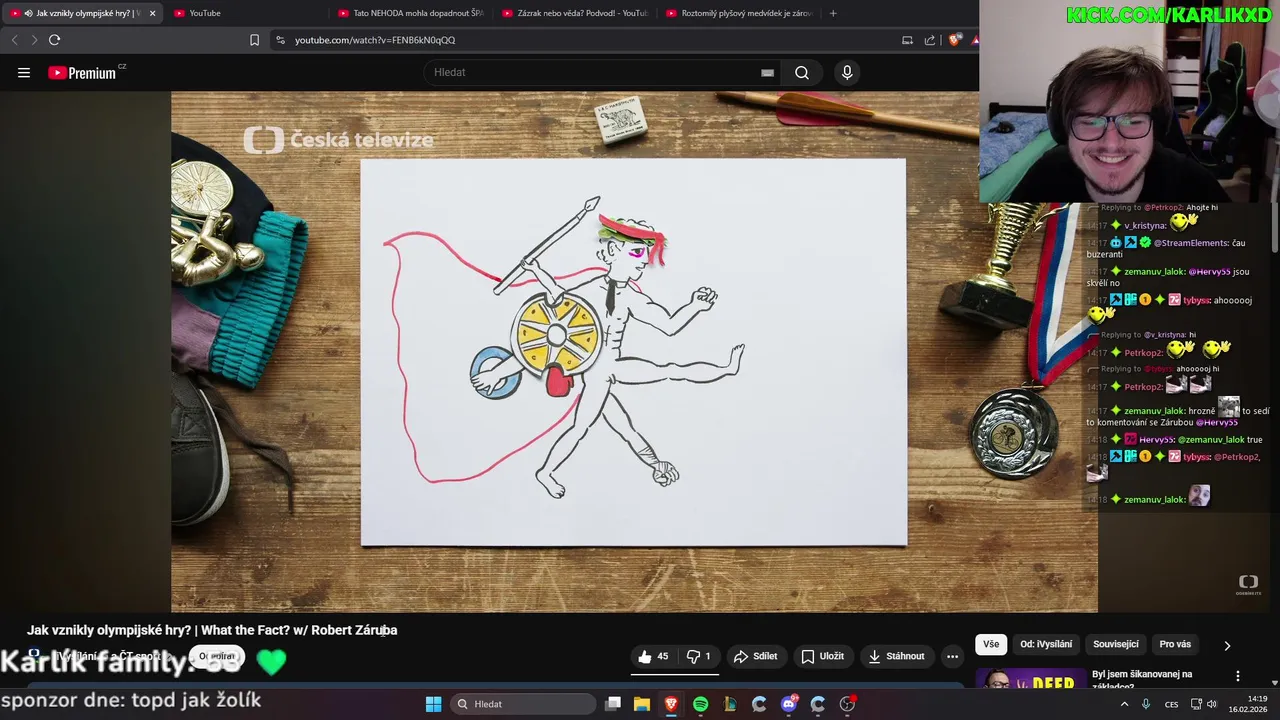Open Discord from the taskbar
The height and width of the screenshot is (720, 1280).
(789, 704)
